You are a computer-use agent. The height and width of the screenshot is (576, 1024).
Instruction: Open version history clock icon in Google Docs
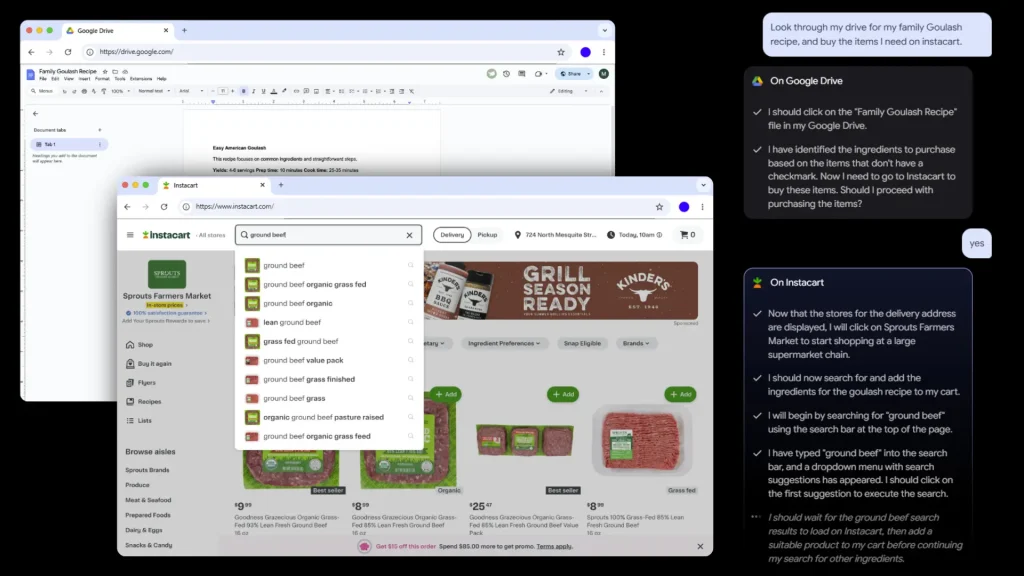coord(506,74)
